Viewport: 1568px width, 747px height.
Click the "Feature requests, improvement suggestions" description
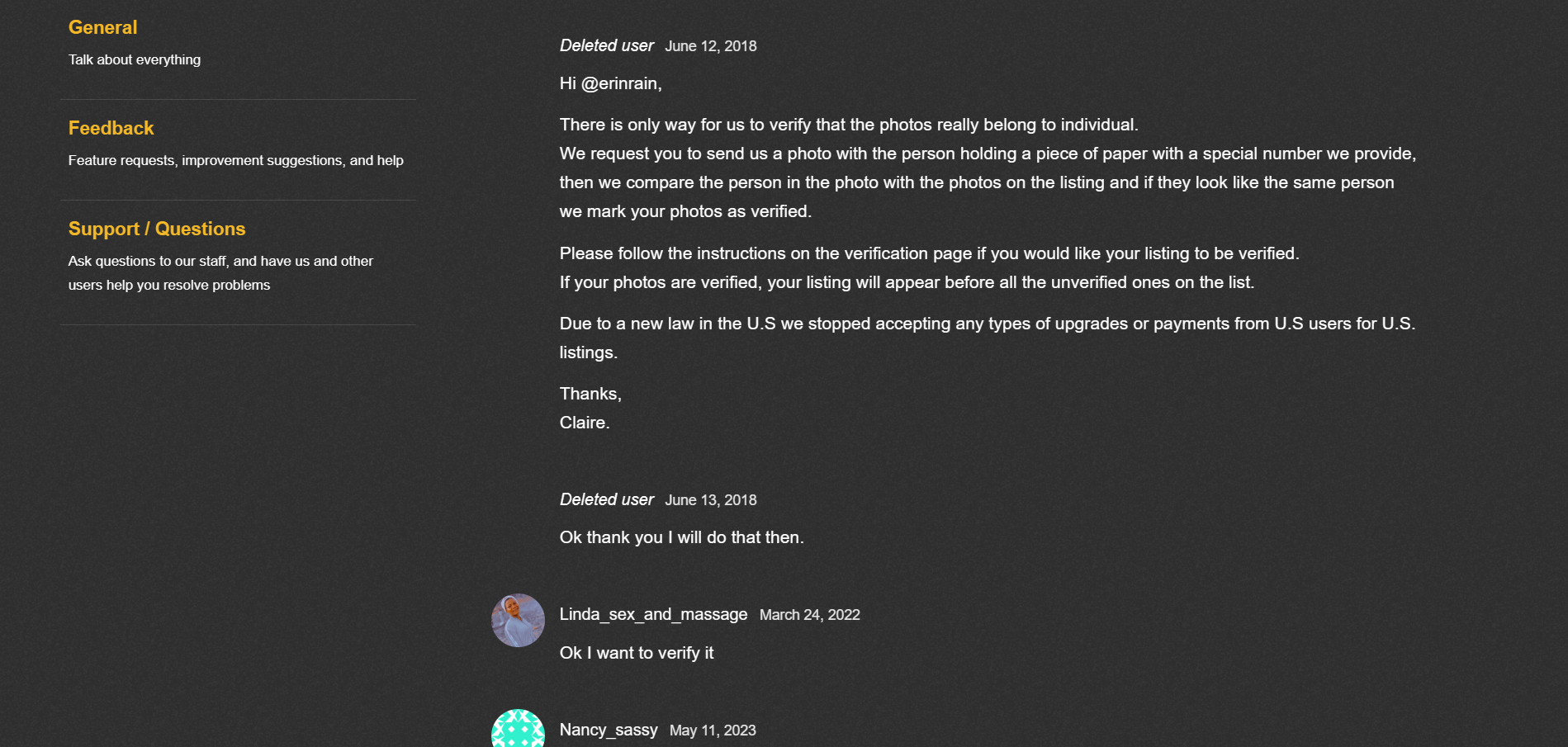235,160
